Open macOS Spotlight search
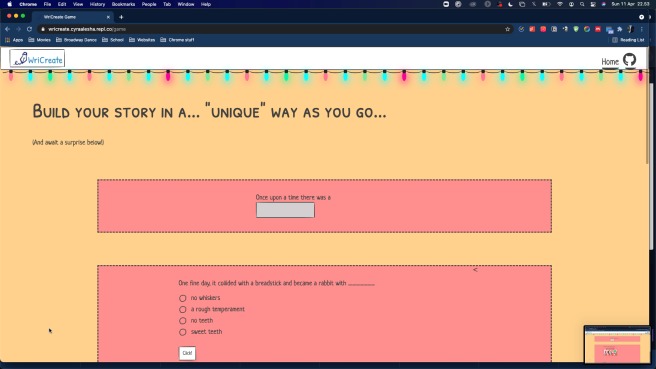The image size is (656, 369). coord(582,4)
